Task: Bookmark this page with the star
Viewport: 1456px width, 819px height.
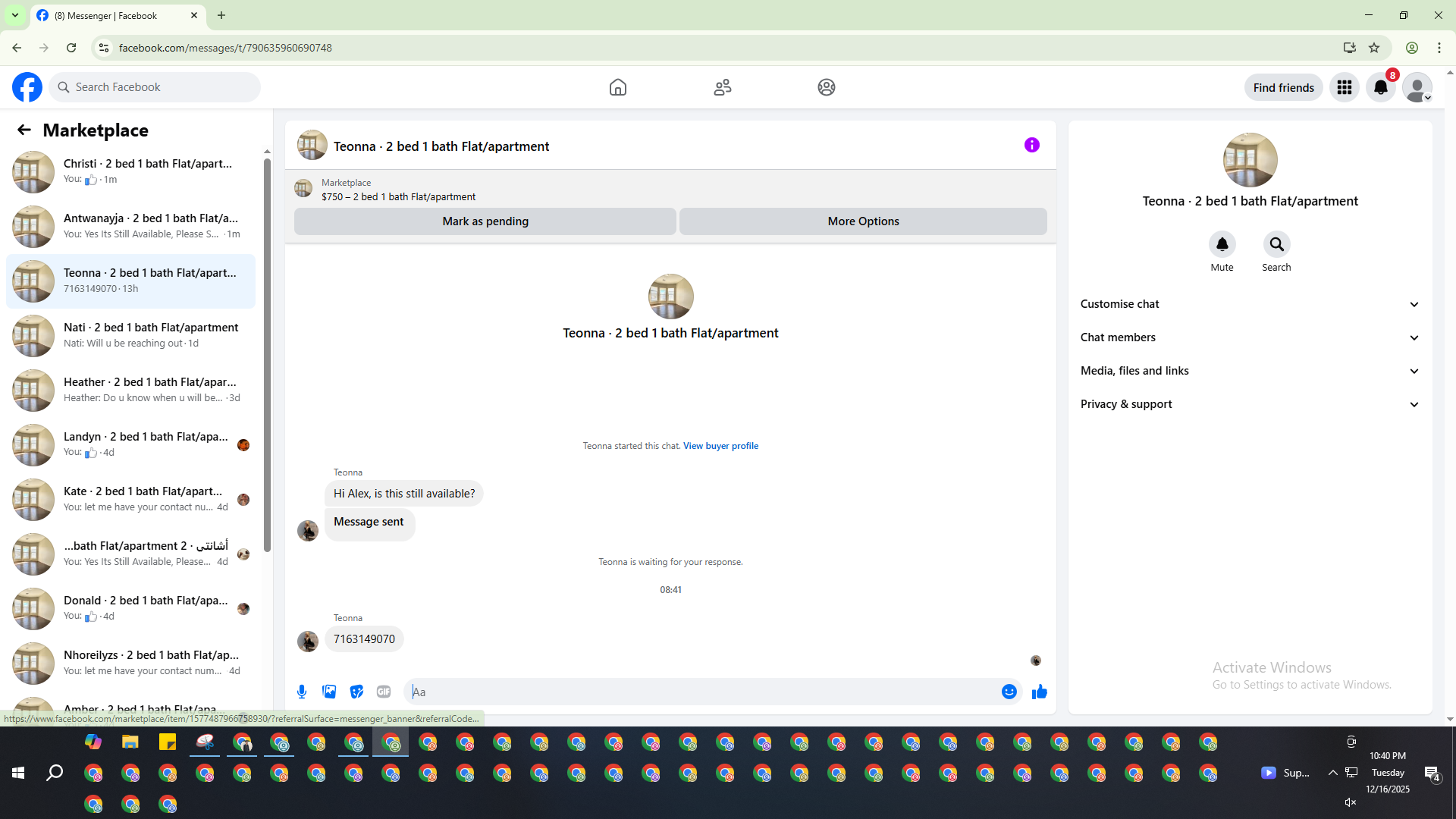Action: 1374,48
